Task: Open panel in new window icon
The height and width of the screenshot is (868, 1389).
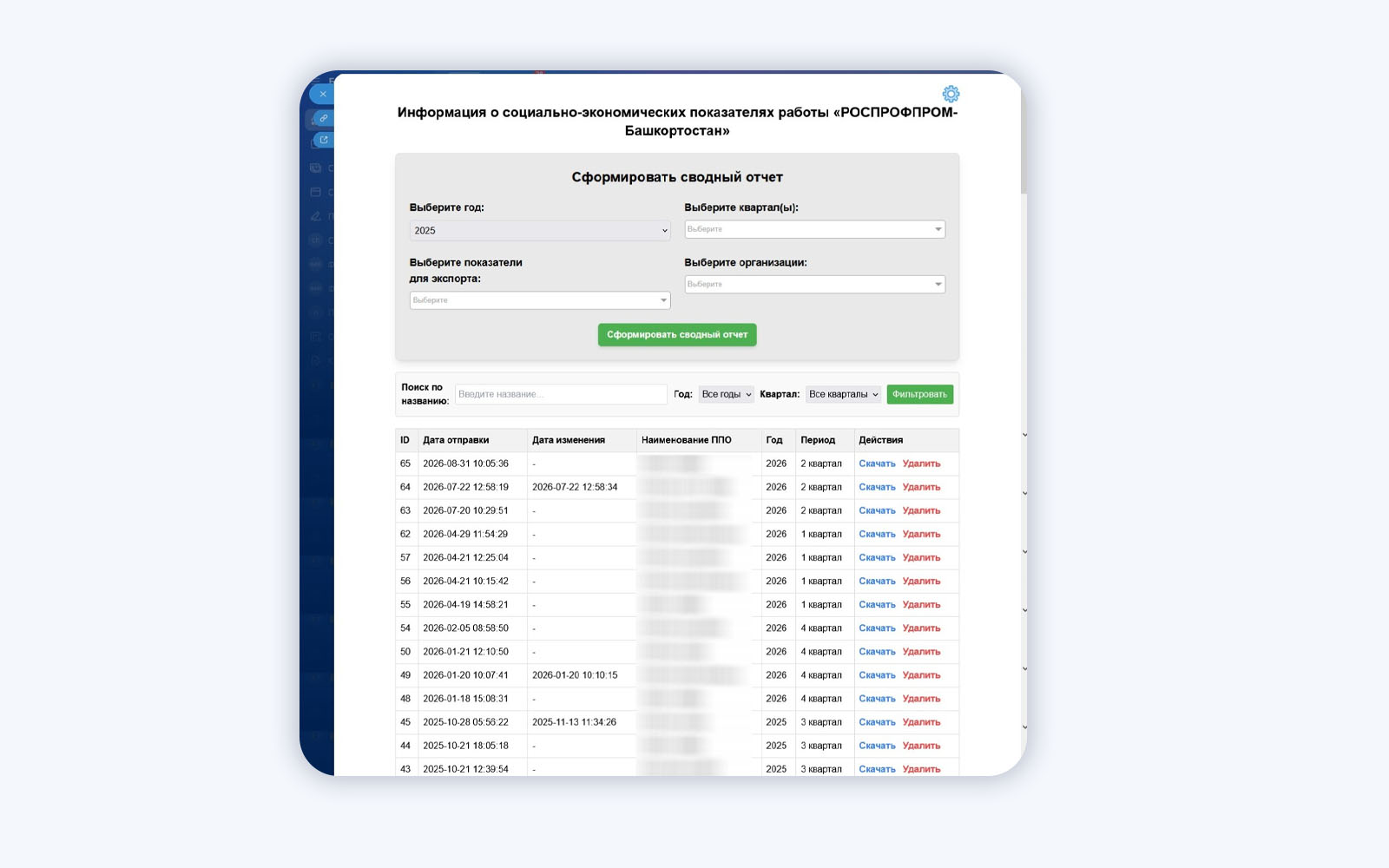Action: click(x=323, y=140)
